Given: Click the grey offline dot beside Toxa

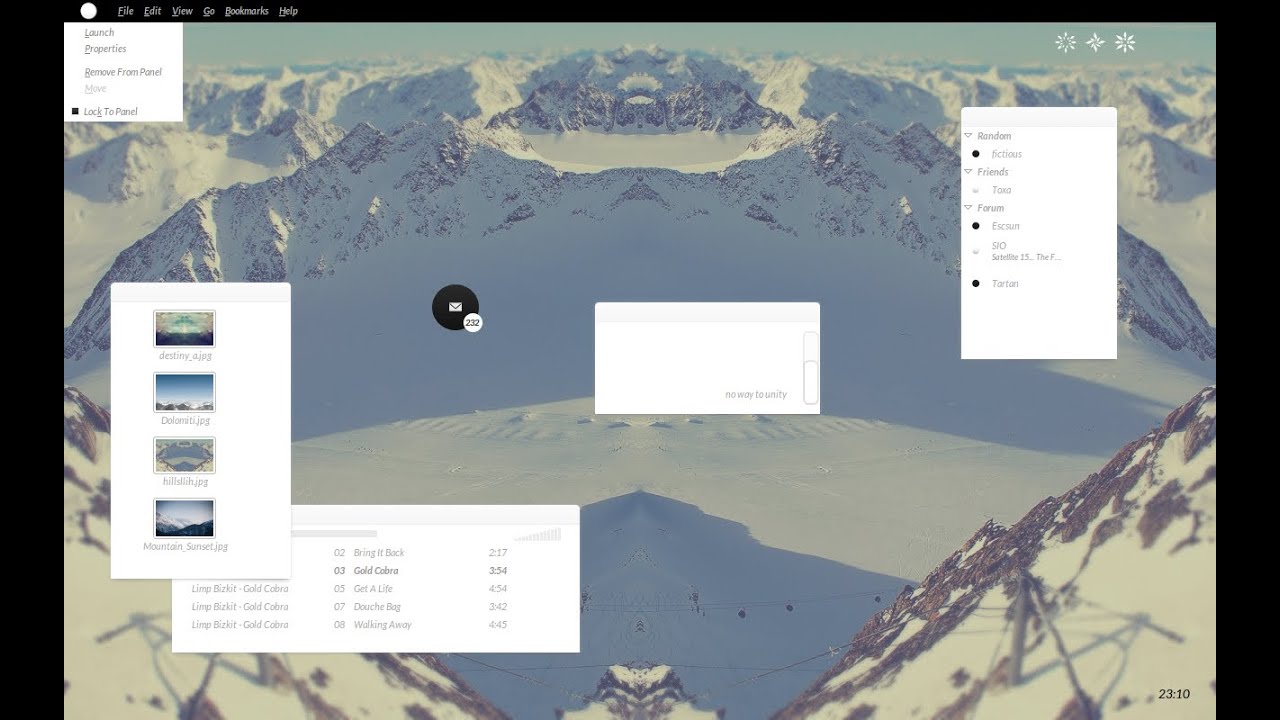Looking at the screenshot, I should pyautogui.click(x=976, y=190).
